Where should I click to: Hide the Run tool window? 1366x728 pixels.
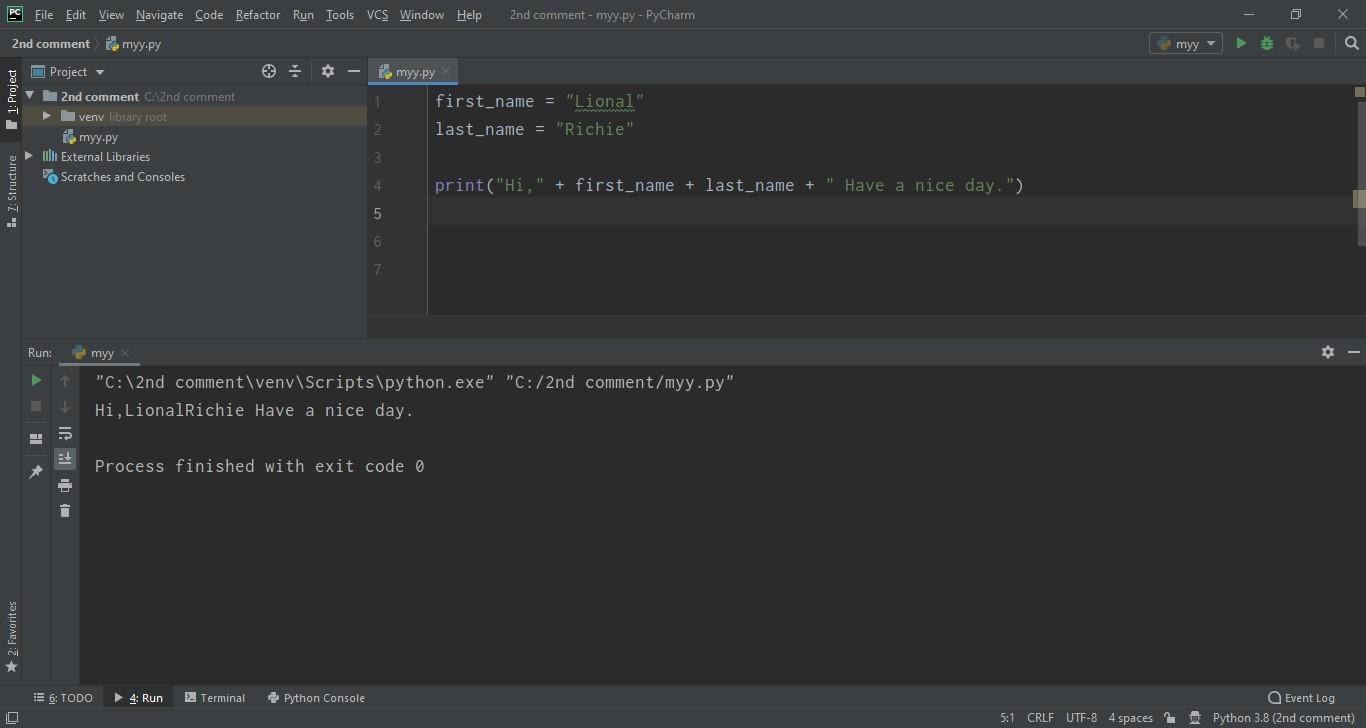[1354, 352]
